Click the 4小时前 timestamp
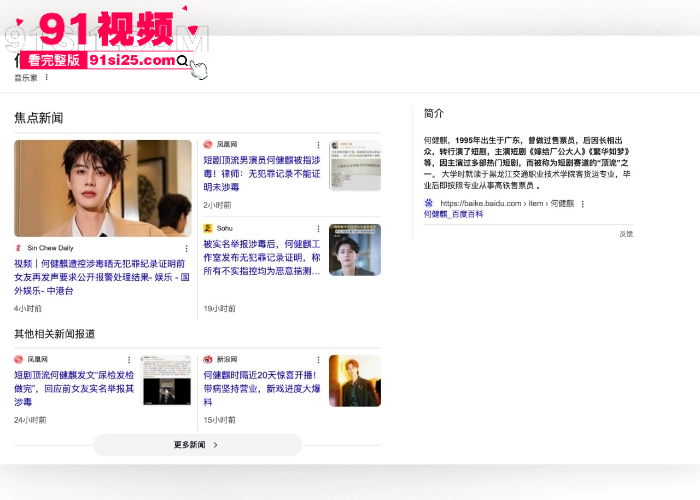 click(28, 308)
